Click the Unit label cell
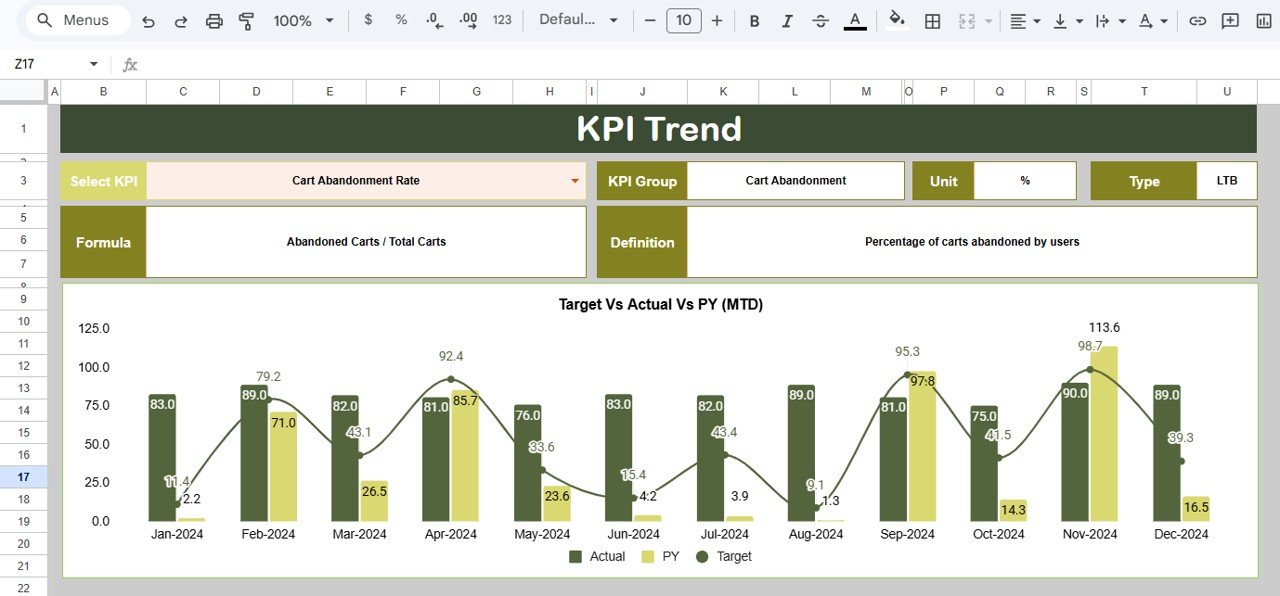Viewport: 1280px width, 596px height. pos(943,181)
